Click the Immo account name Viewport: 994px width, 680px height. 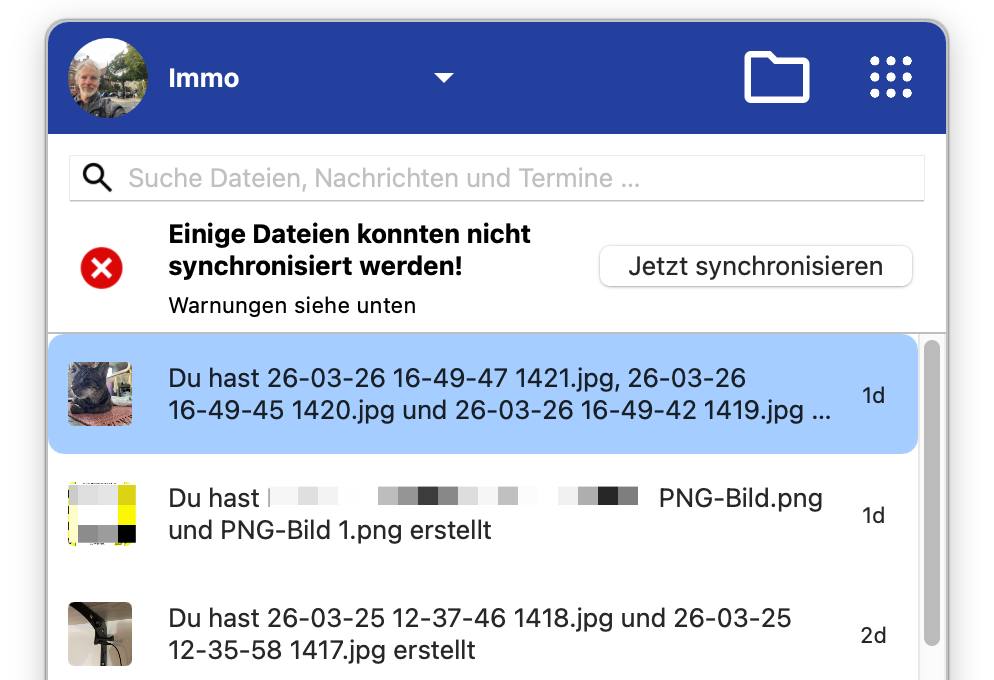point(204,78)
